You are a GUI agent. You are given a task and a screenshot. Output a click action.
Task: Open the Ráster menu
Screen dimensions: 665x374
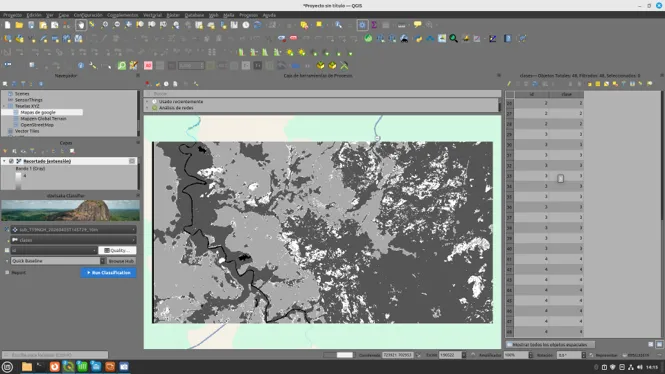pos(173,15)
